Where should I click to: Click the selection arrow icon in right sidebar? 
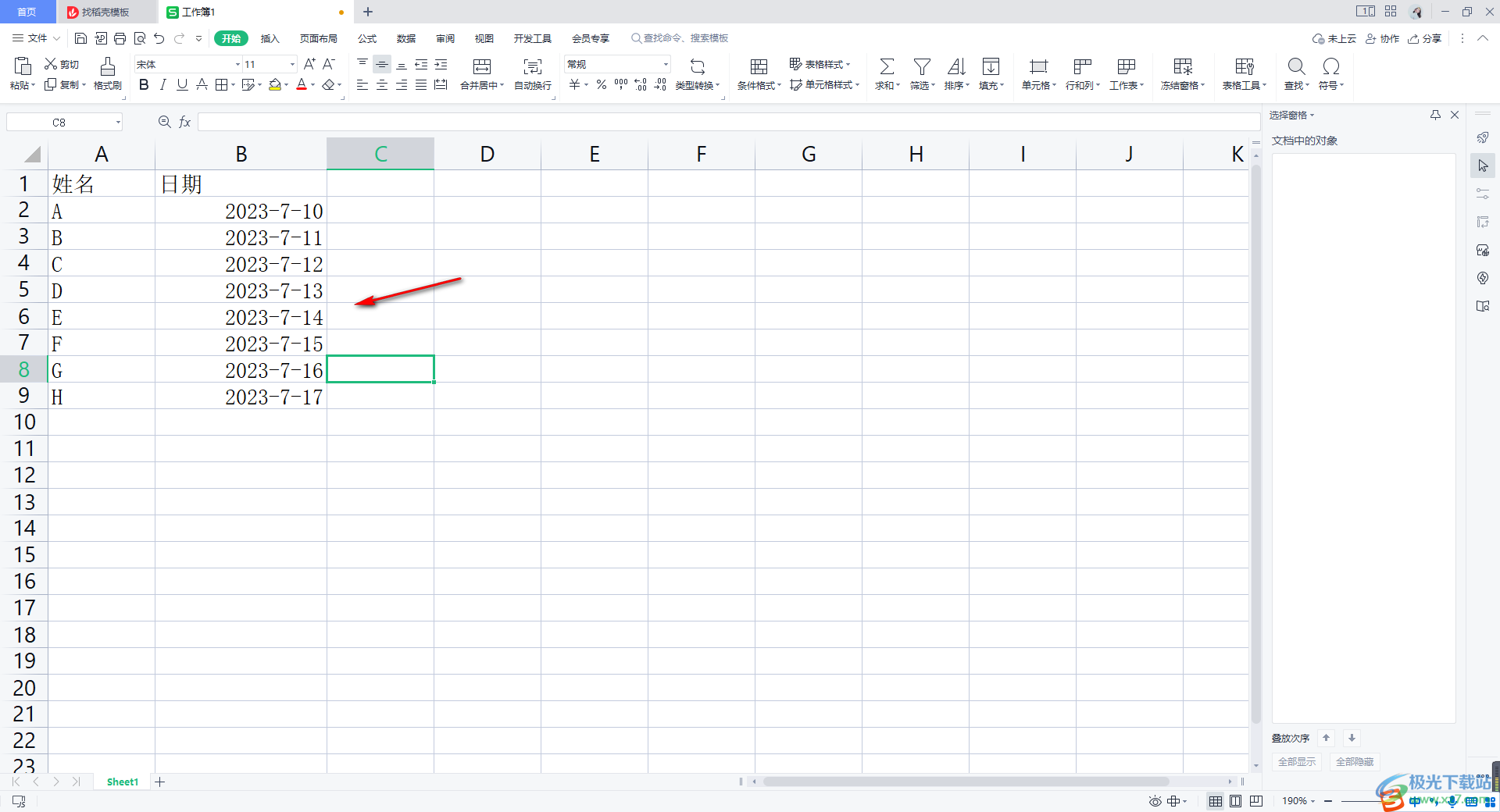(x=1483, y=166)
